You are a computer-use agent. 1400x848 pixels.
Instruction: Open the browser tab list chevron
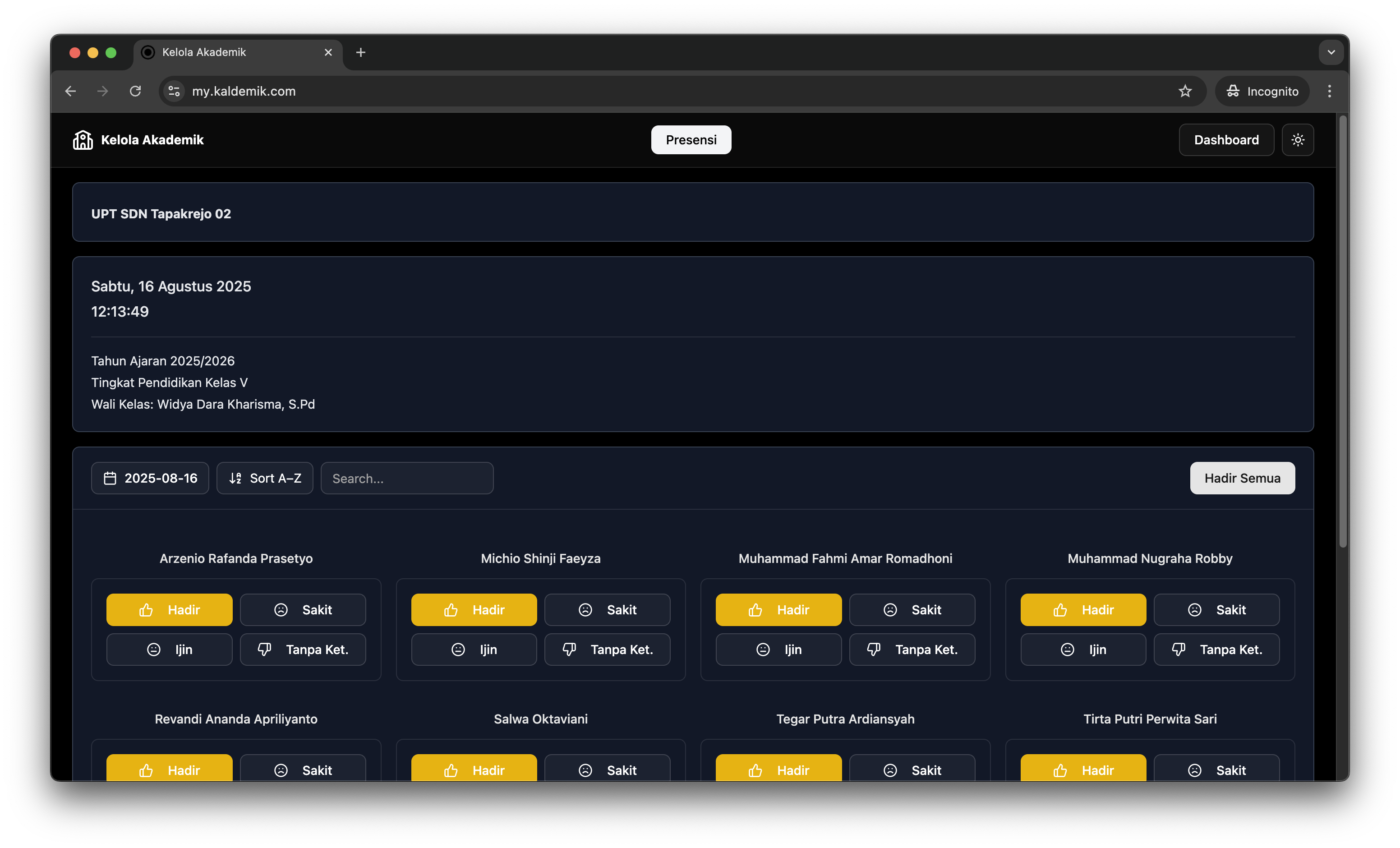click(x=1331, y=52)
